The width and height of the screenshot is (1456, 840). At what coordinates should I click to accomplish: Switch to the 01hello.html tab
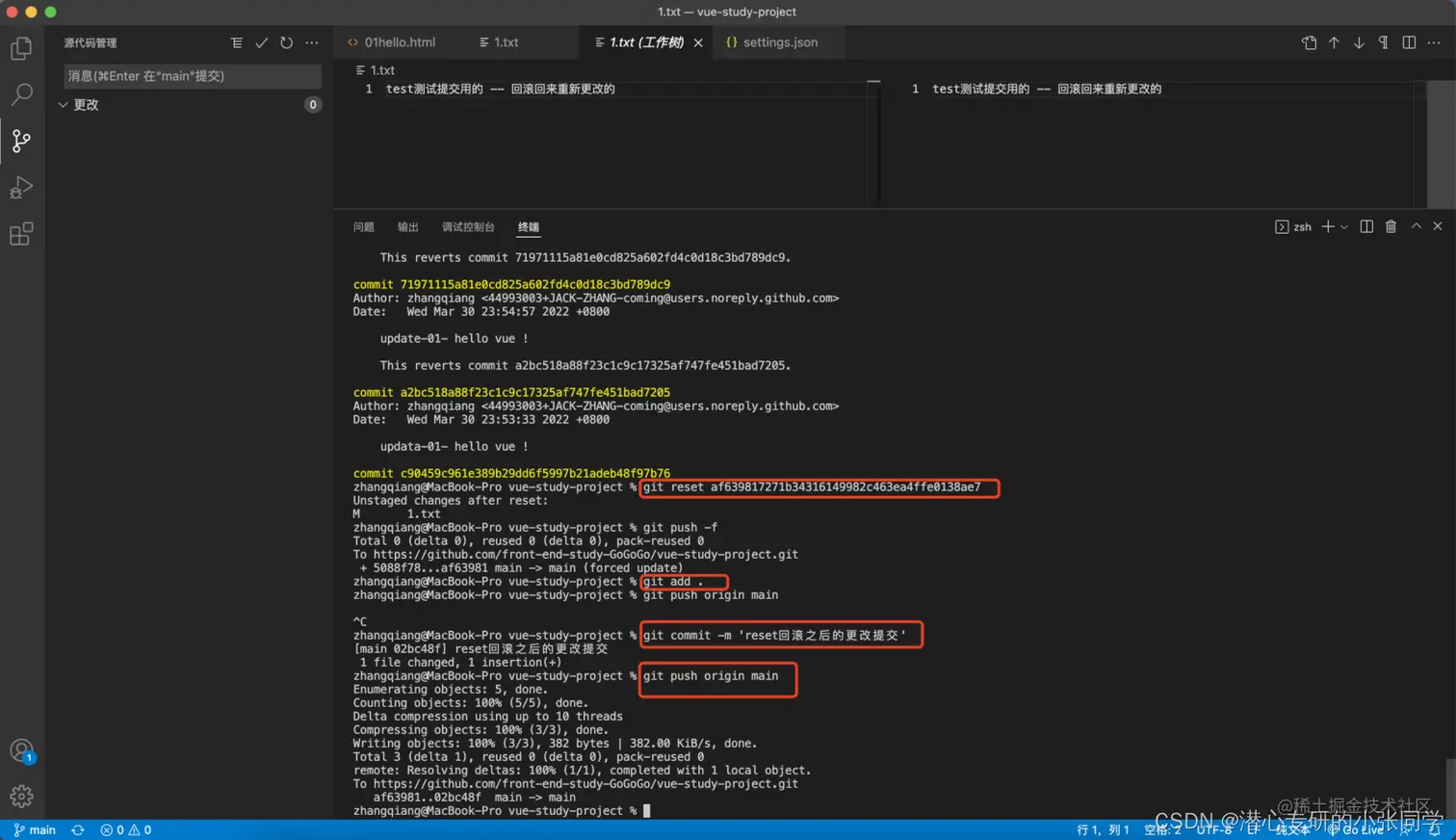391,42
